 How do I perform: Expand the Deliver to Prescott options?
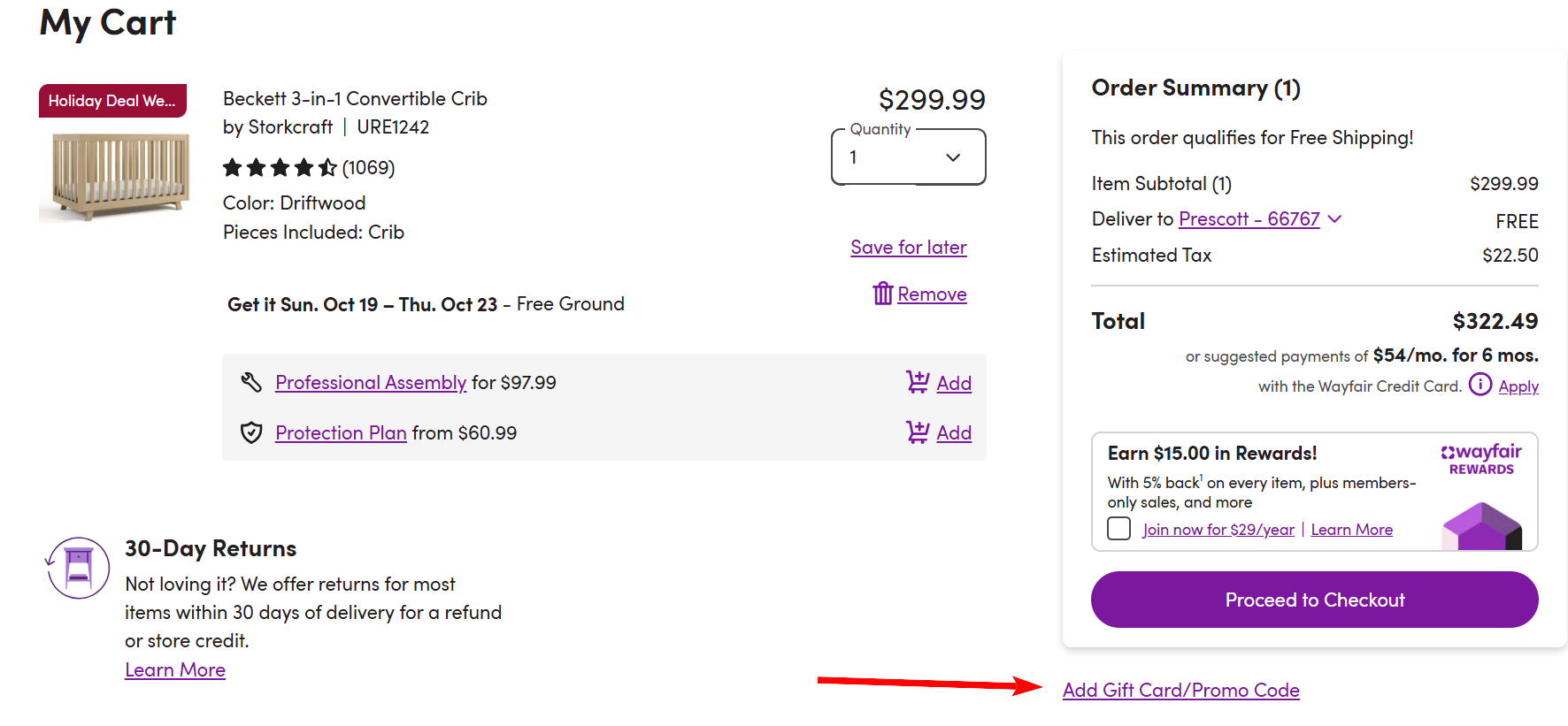pos(1336,218)
